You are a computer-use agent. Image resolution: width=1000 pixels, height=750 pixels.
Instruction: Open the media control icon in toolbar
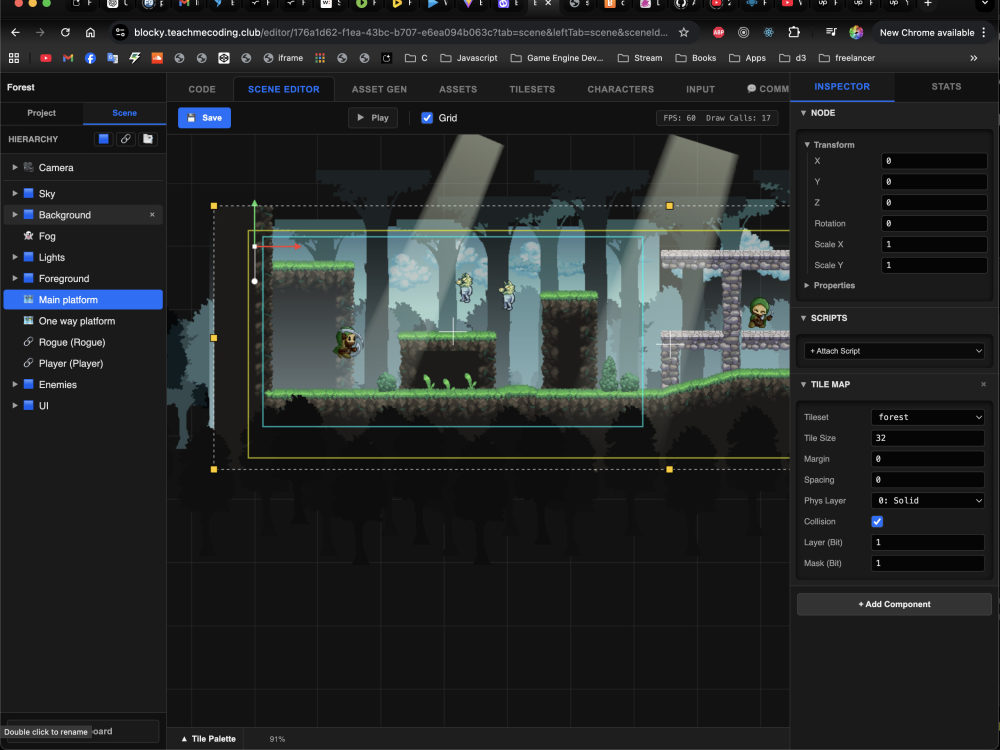831,33
